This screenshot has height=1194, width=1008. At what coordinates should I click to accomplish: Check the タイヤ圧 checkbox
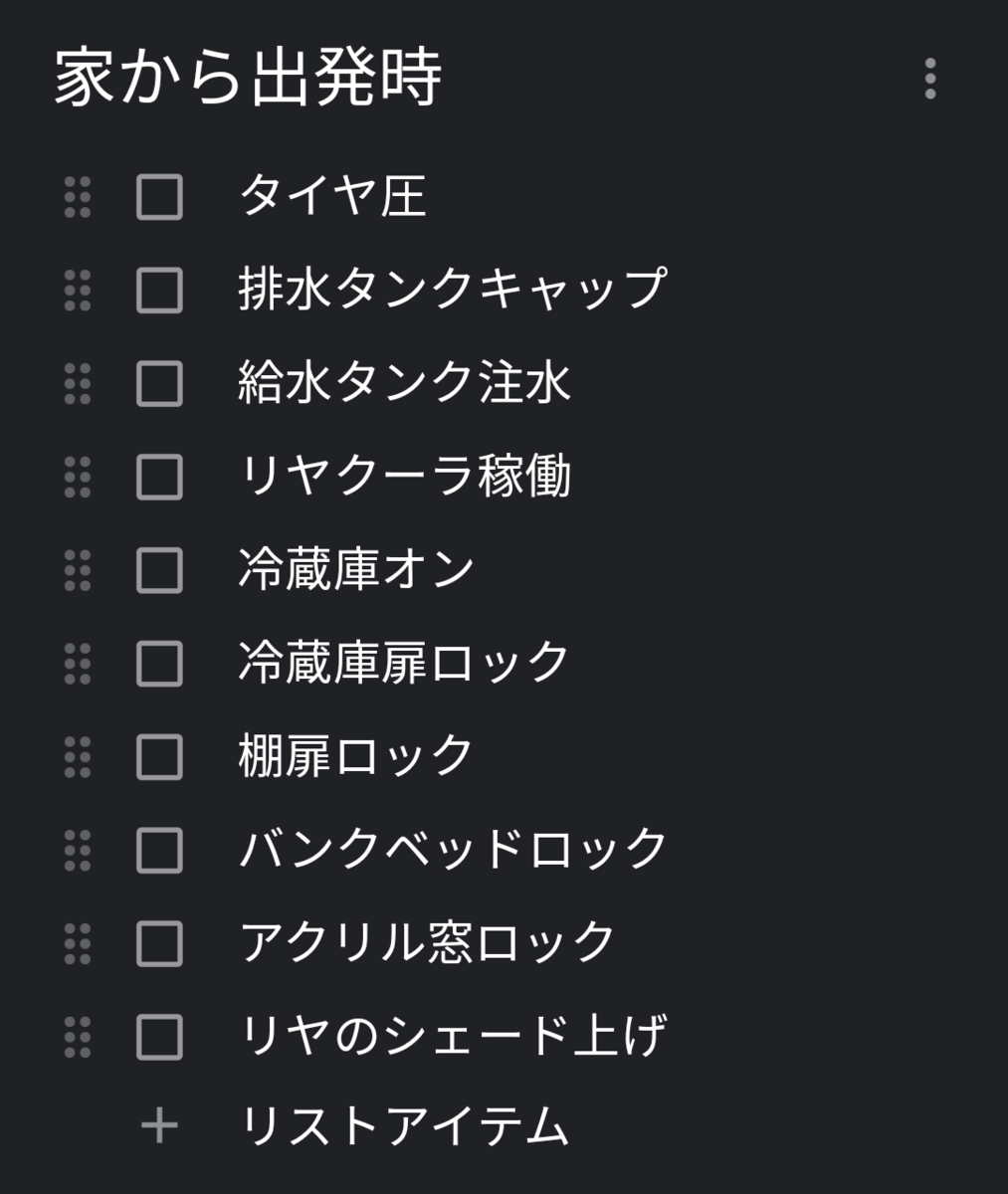point(159,197)
